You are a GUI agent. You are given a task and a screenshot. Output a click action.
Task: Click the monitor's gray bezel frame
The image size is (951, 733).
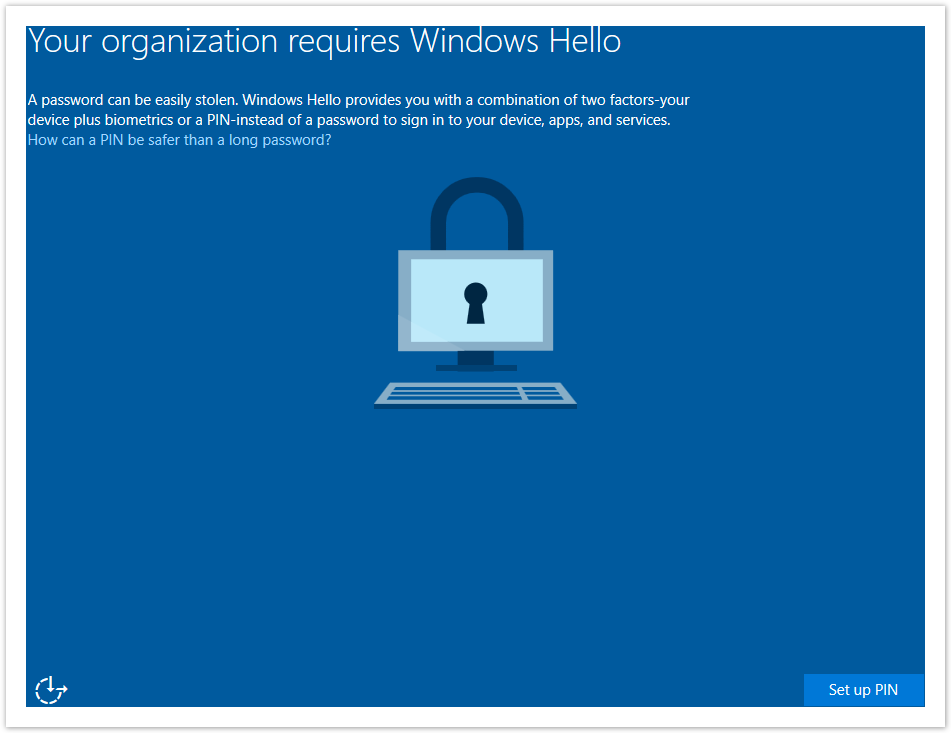[404, 300]
